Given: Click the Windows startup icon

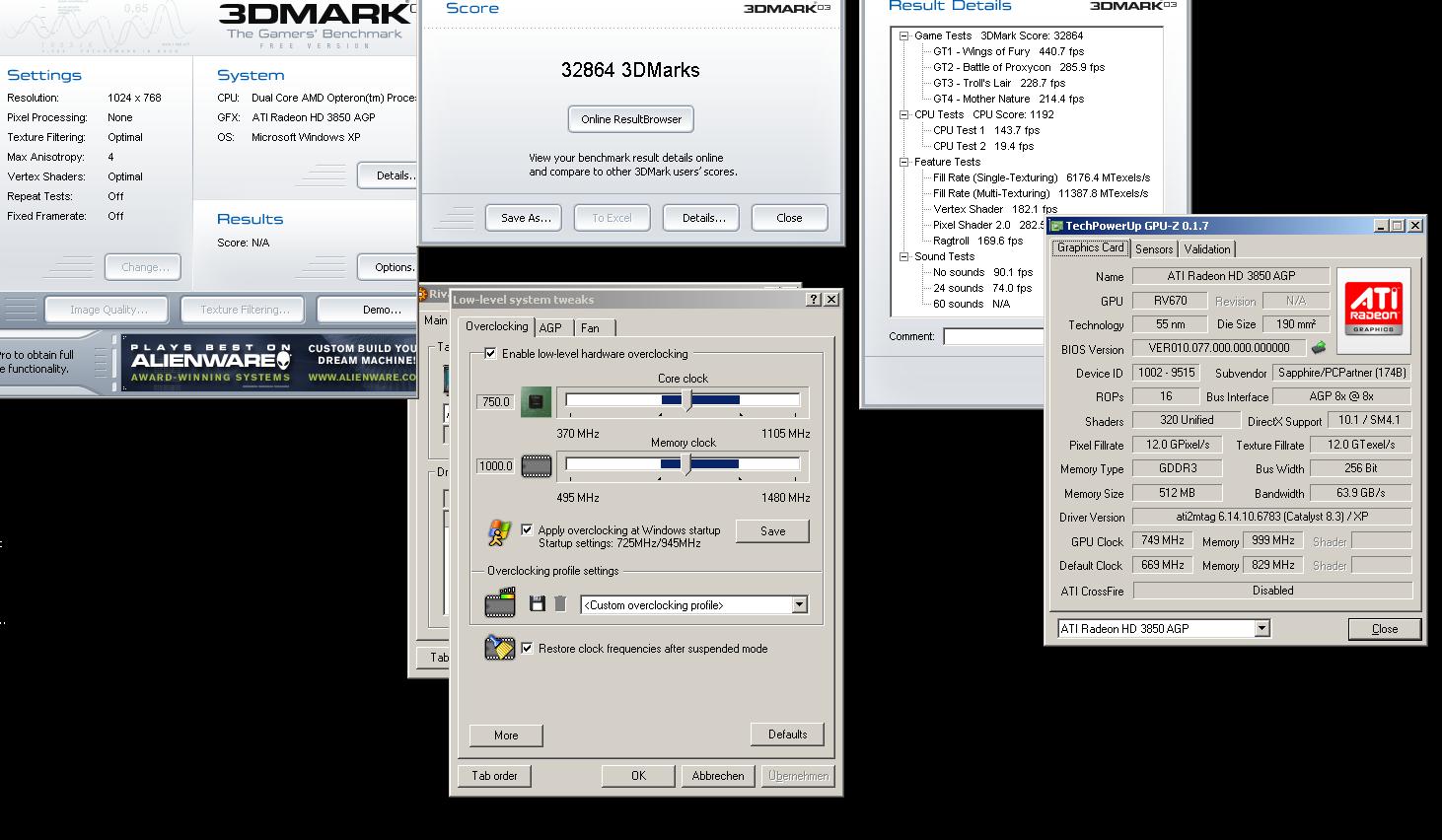Looking at the screenshot, I should coord(500,532).
